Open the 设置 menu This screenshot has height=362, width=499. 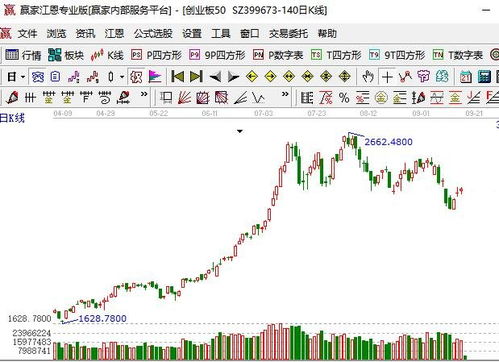(x=192, y=34)
